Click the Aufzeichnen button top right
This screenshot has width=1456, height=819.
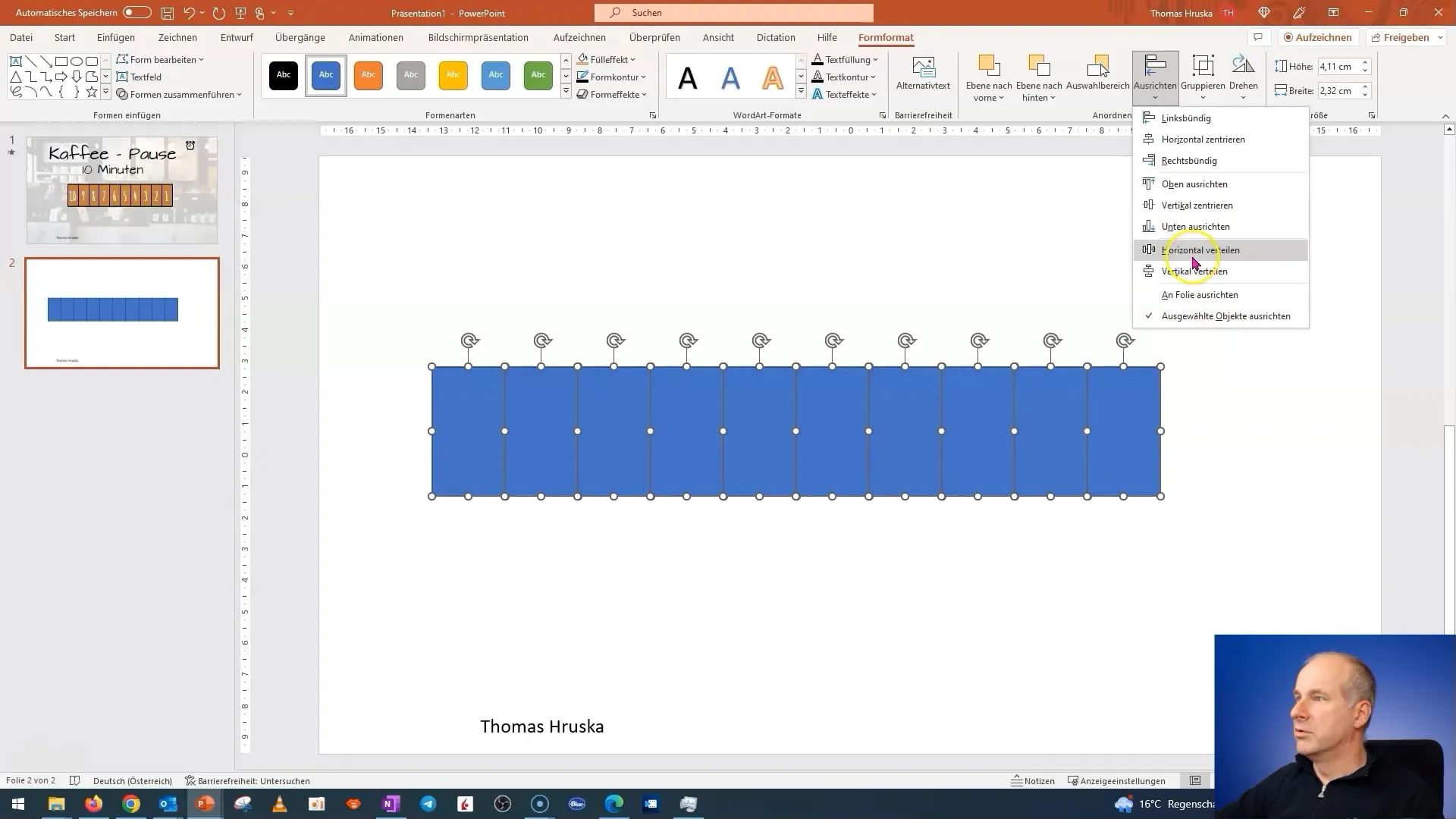(1318, 37)
